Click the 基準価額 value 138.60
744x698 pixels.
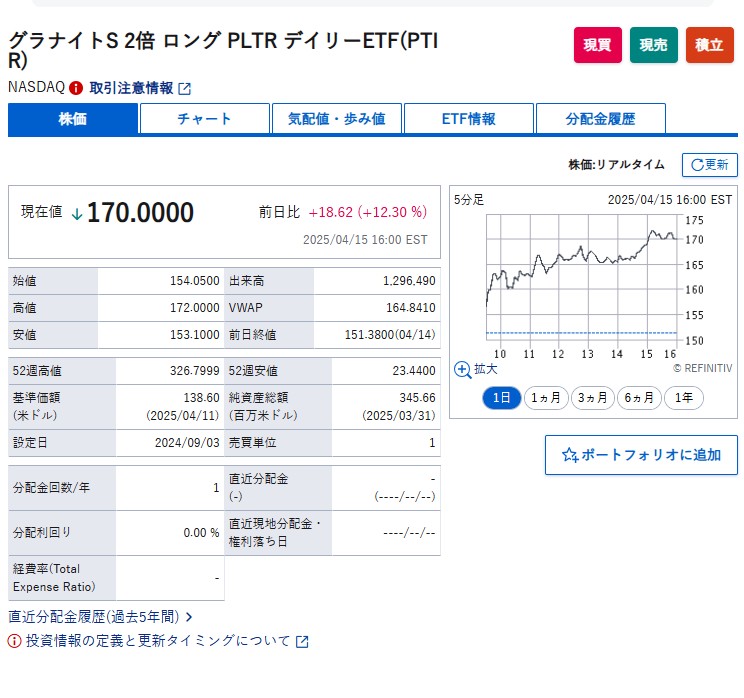tap(201, 398)
